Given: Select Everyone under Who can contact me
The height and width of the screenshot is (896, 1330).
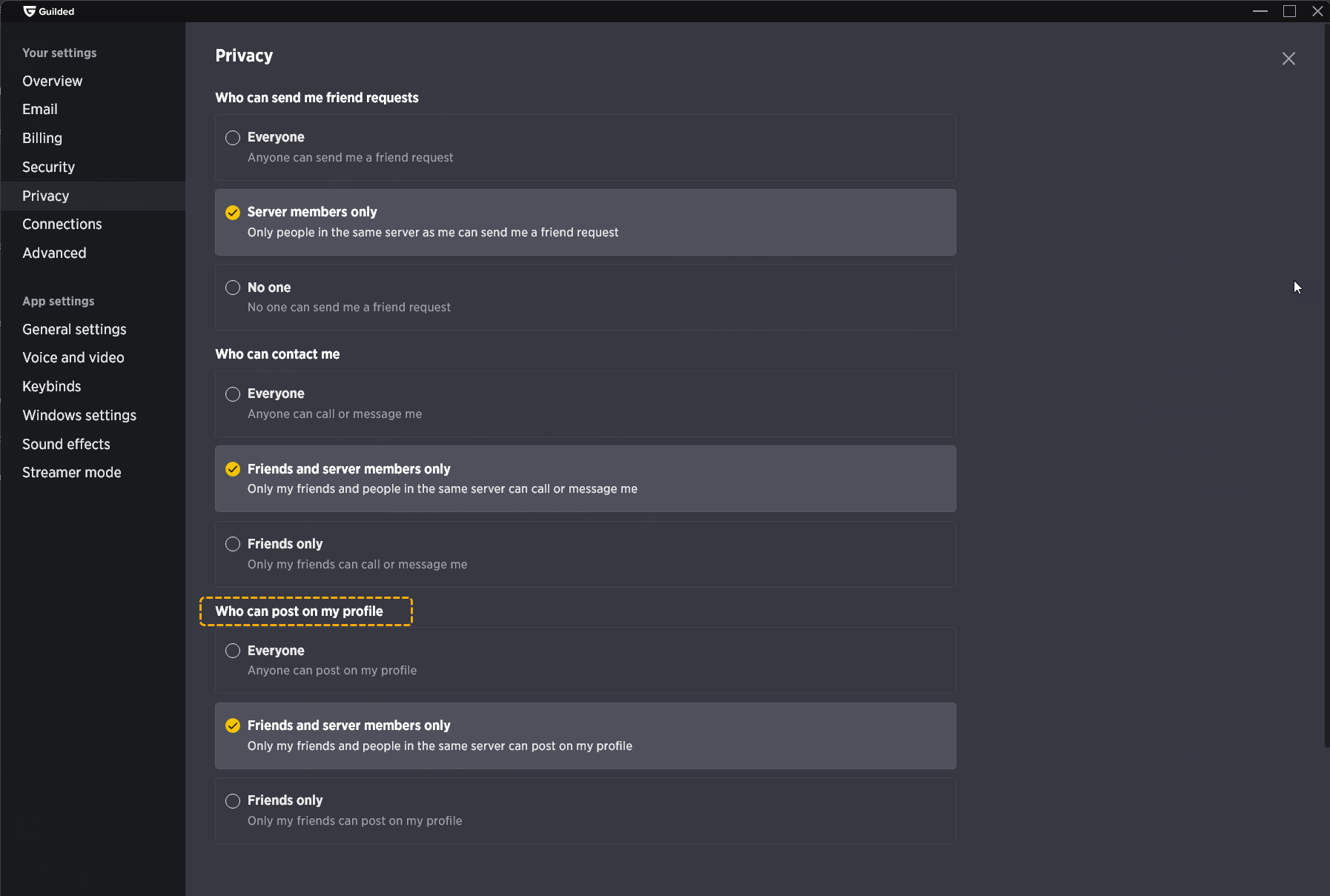Looking at the screenshot, I should (x=585, y=404).
